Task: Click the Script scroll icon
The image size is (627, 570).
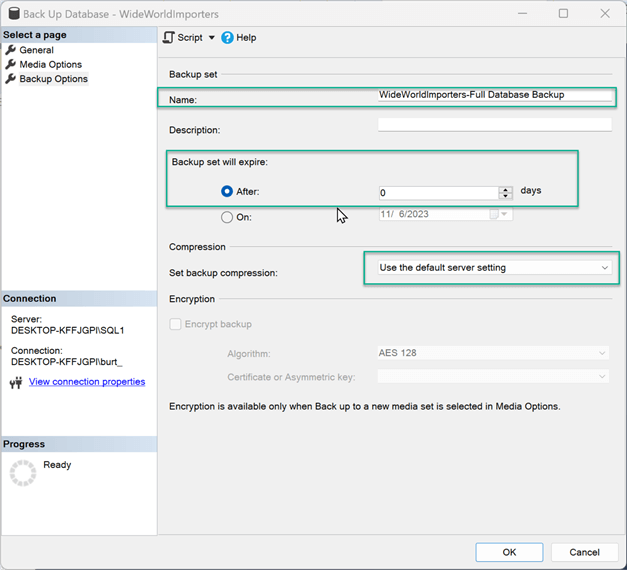Action: point(169,38)
